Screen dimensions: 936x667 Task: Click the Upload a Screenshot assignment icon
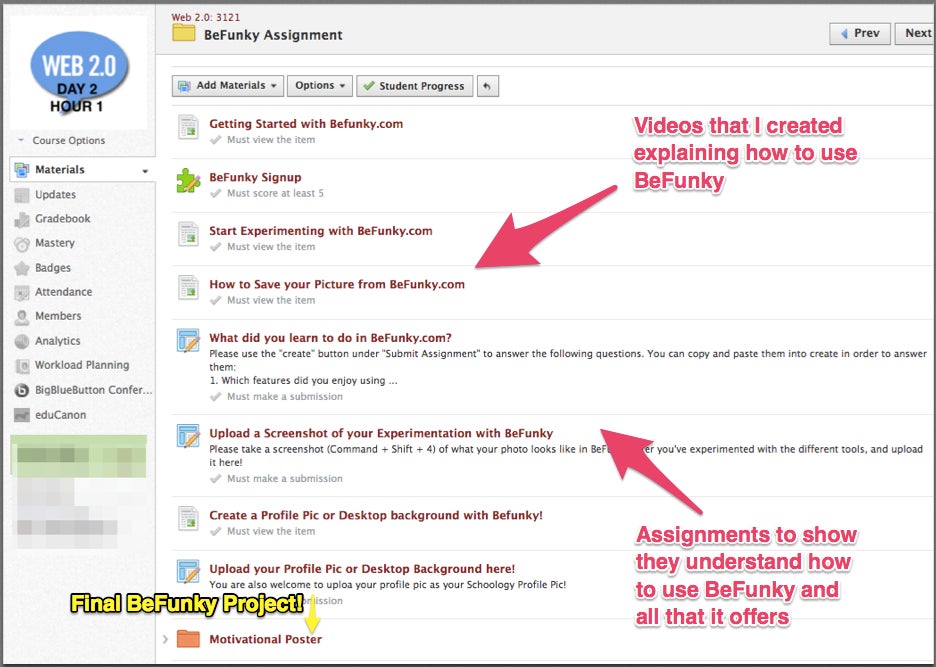[x=189, y=436]
